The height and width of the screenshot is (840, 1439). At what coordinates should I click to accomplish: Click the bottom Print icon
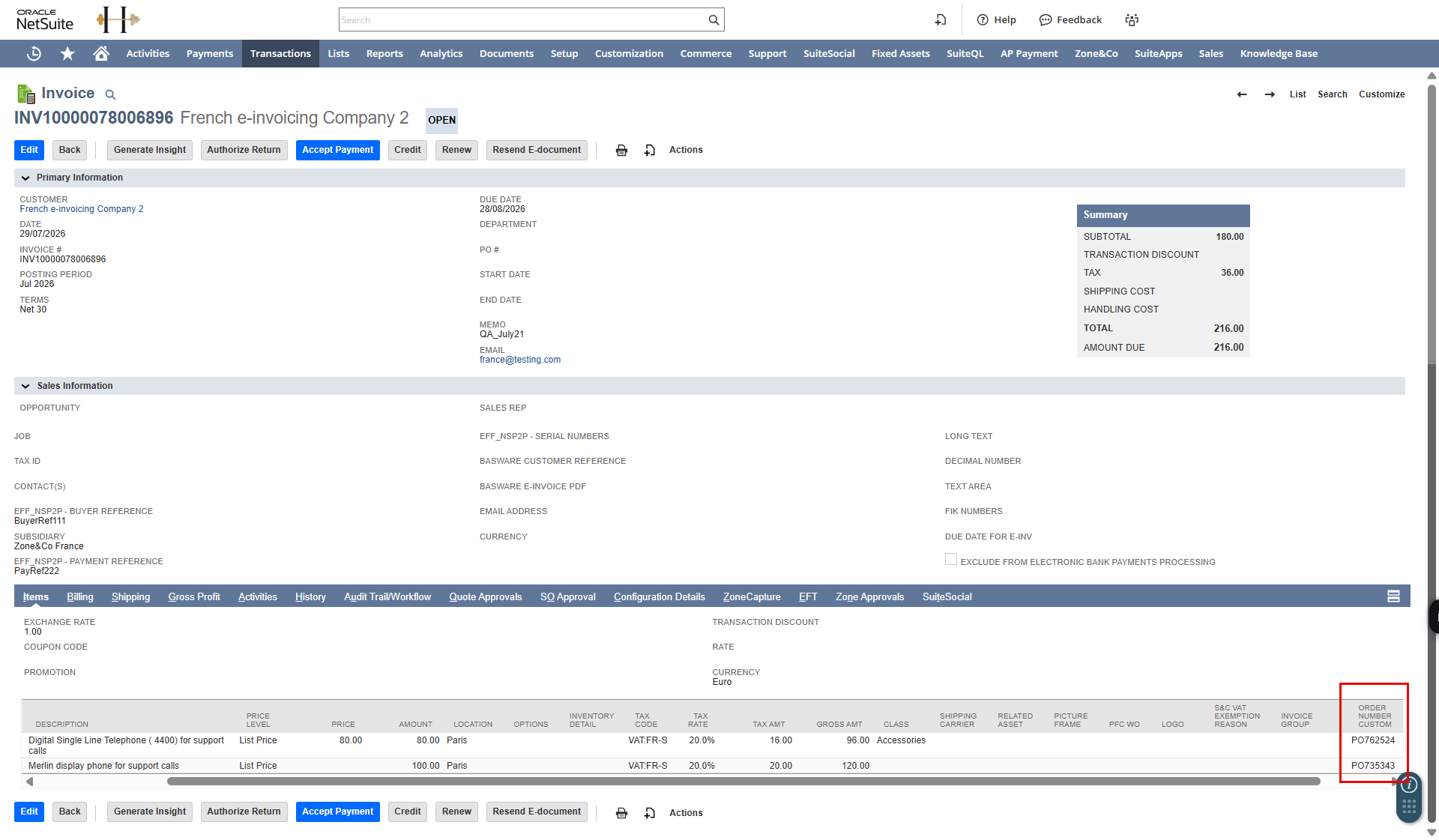621,813
